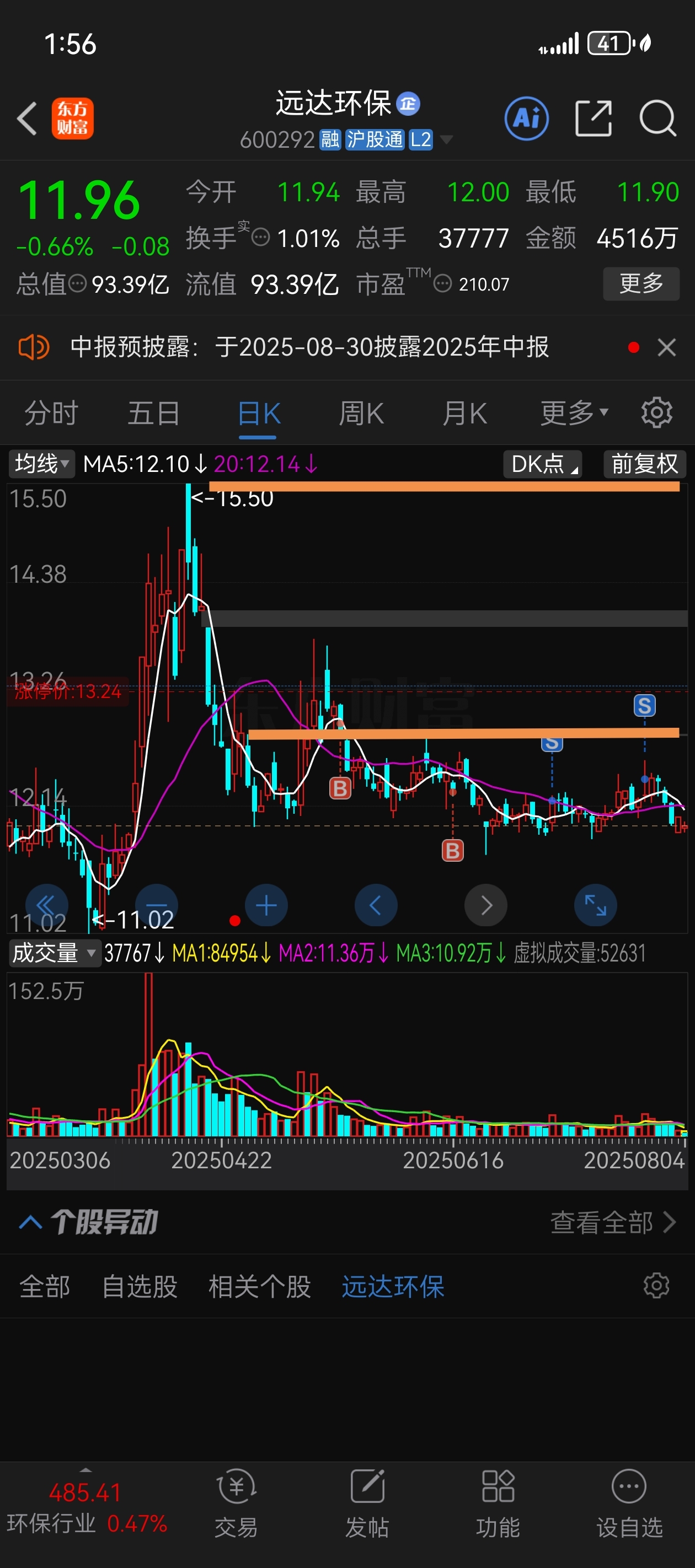The height and width of the screenshot is (1568, 695).
Task: Move chart left one candle
Action: (x=376, y=905)
